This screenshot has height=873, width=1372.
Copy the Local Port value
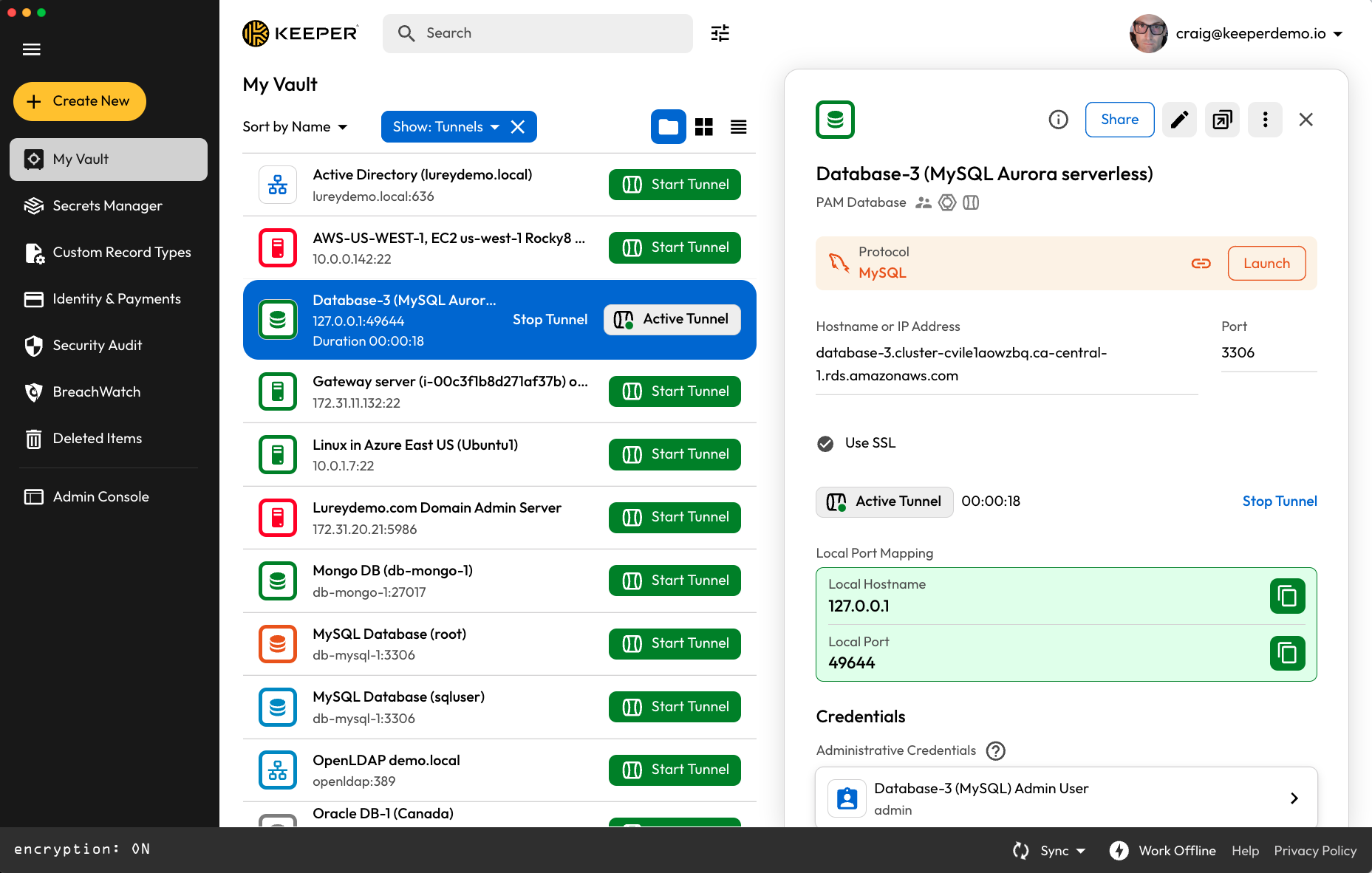(1287, 653)
